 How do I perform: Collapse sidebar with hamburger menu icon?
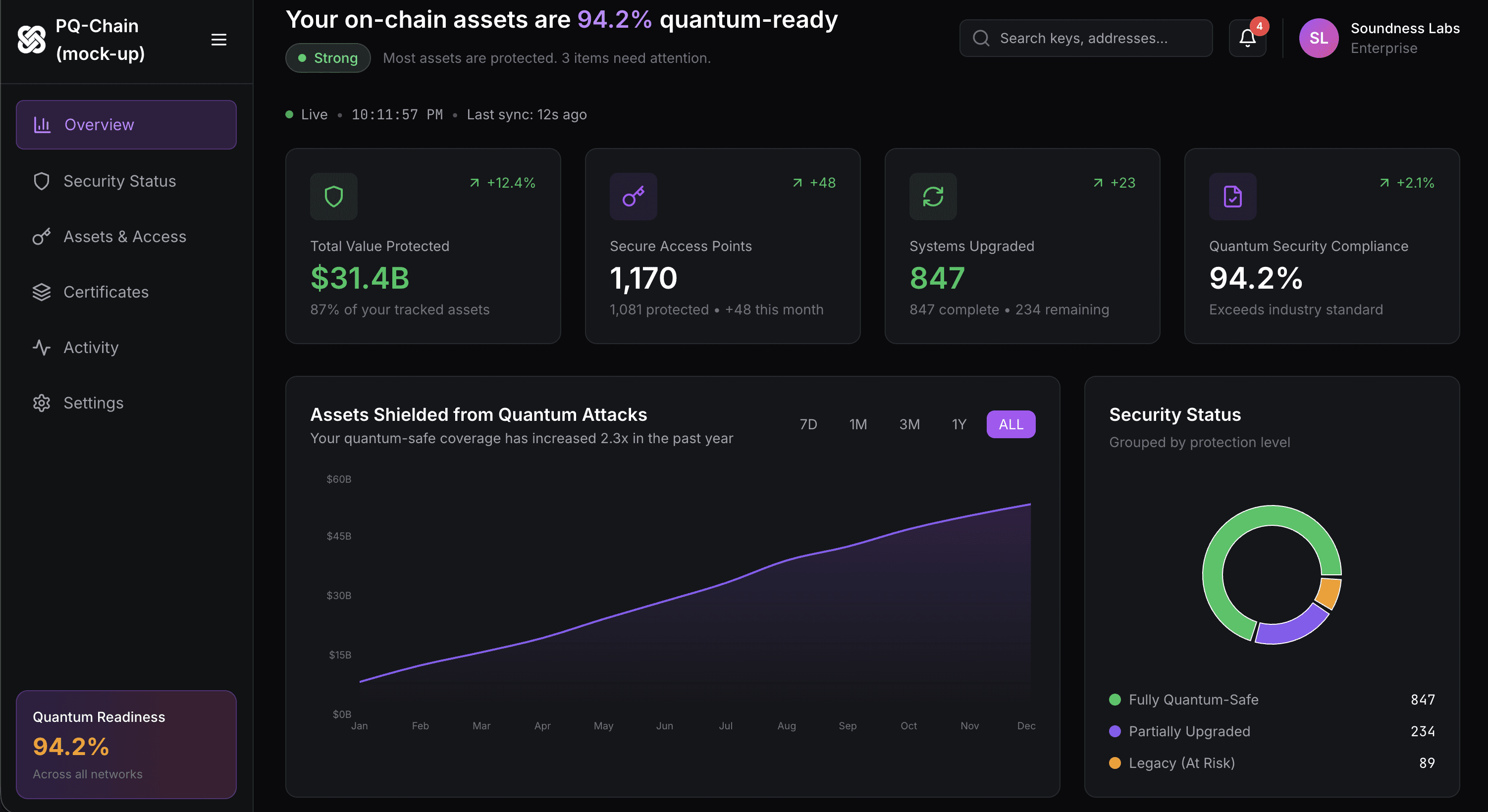click(x=218, y=39)
